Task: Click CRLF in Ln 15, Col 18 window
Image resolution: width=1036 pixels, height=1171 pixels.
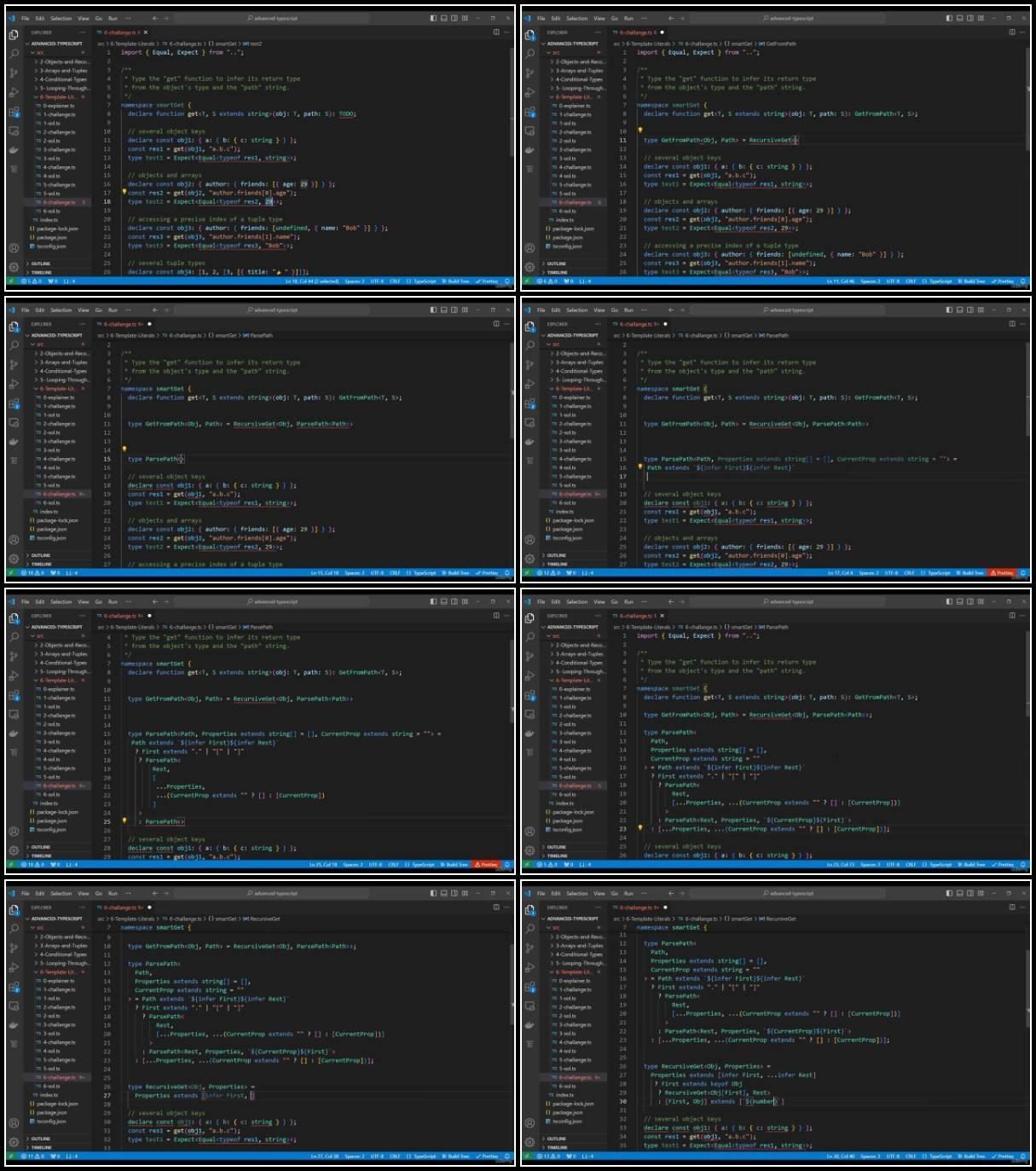Action: tap(395, 573)
